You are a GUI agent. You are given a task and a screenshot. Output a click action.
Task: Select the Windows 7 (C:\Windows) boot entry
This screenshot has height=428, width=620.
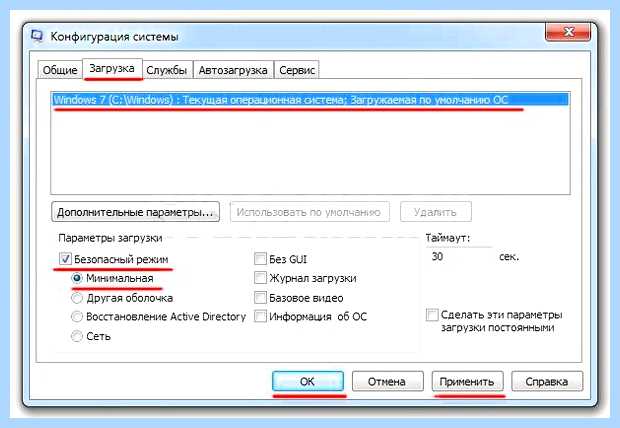pos(310,100)
